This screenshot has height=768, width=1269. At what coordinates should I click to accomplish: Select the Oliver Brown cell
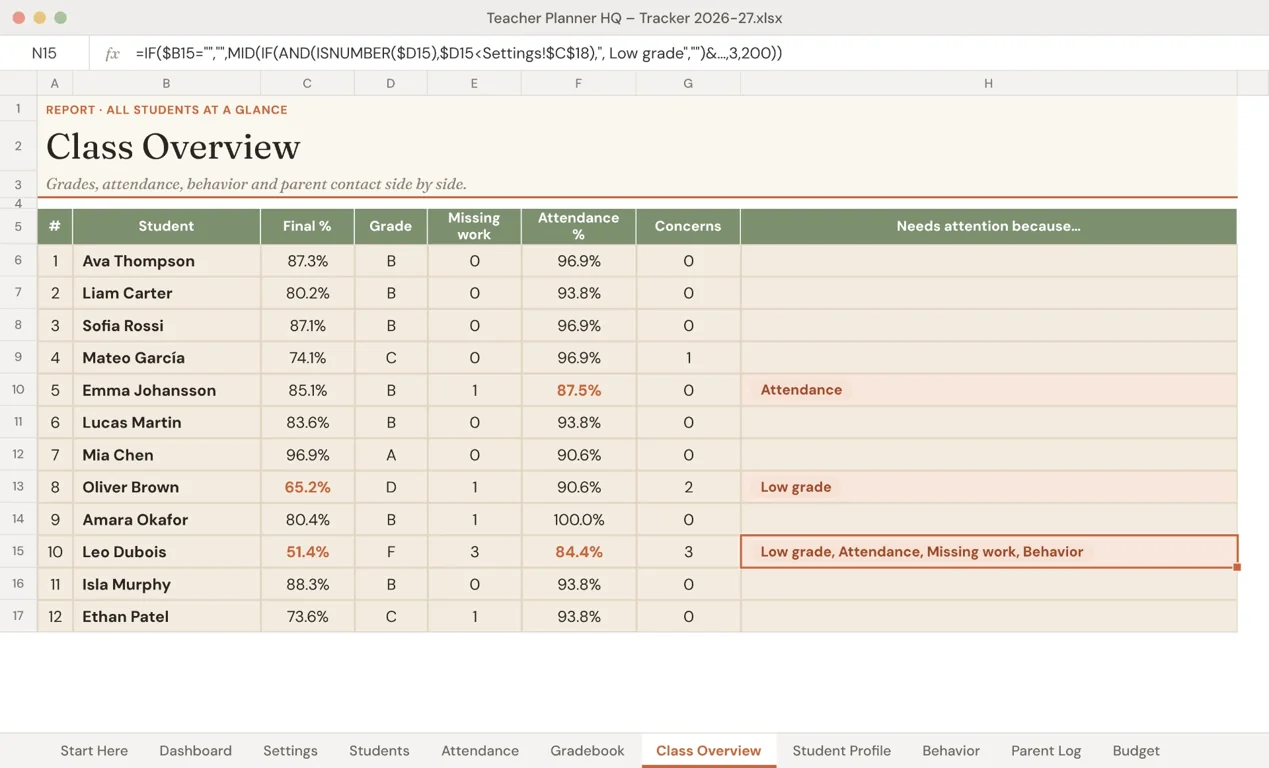point(166,487)
